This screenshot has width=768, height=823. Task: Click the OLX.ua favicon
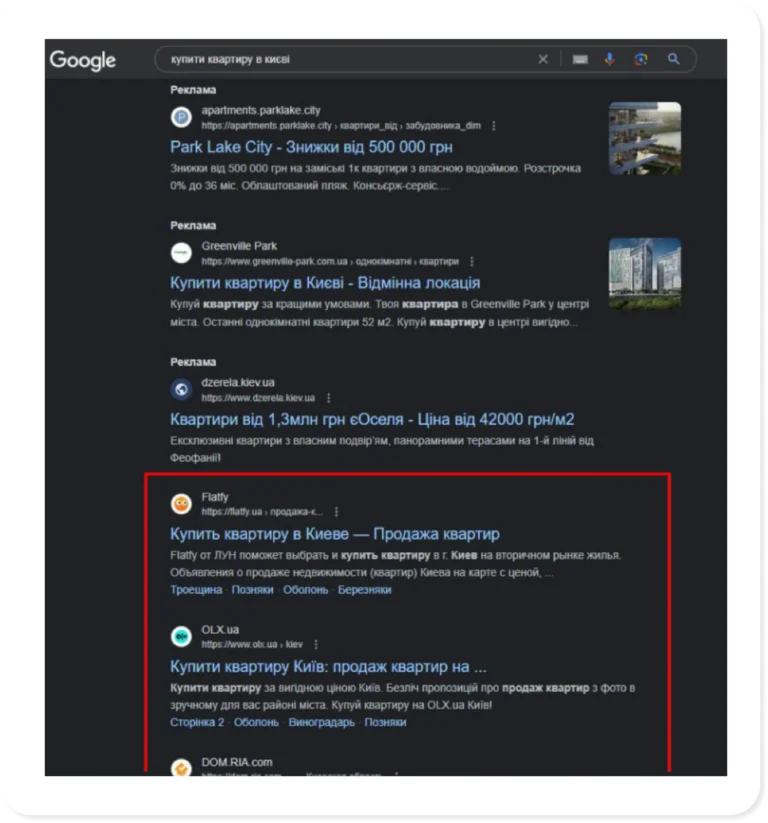point(181,637)
